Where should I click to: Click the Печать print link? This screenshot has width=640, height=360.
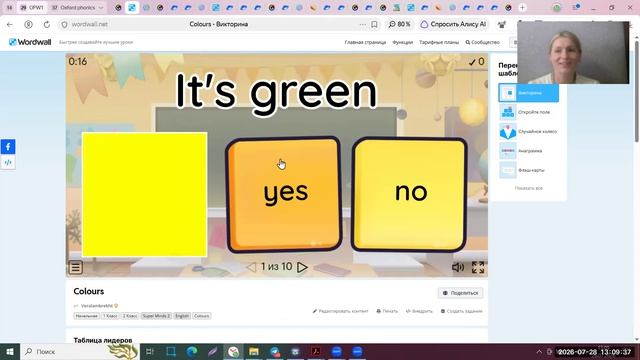[387, 311]
